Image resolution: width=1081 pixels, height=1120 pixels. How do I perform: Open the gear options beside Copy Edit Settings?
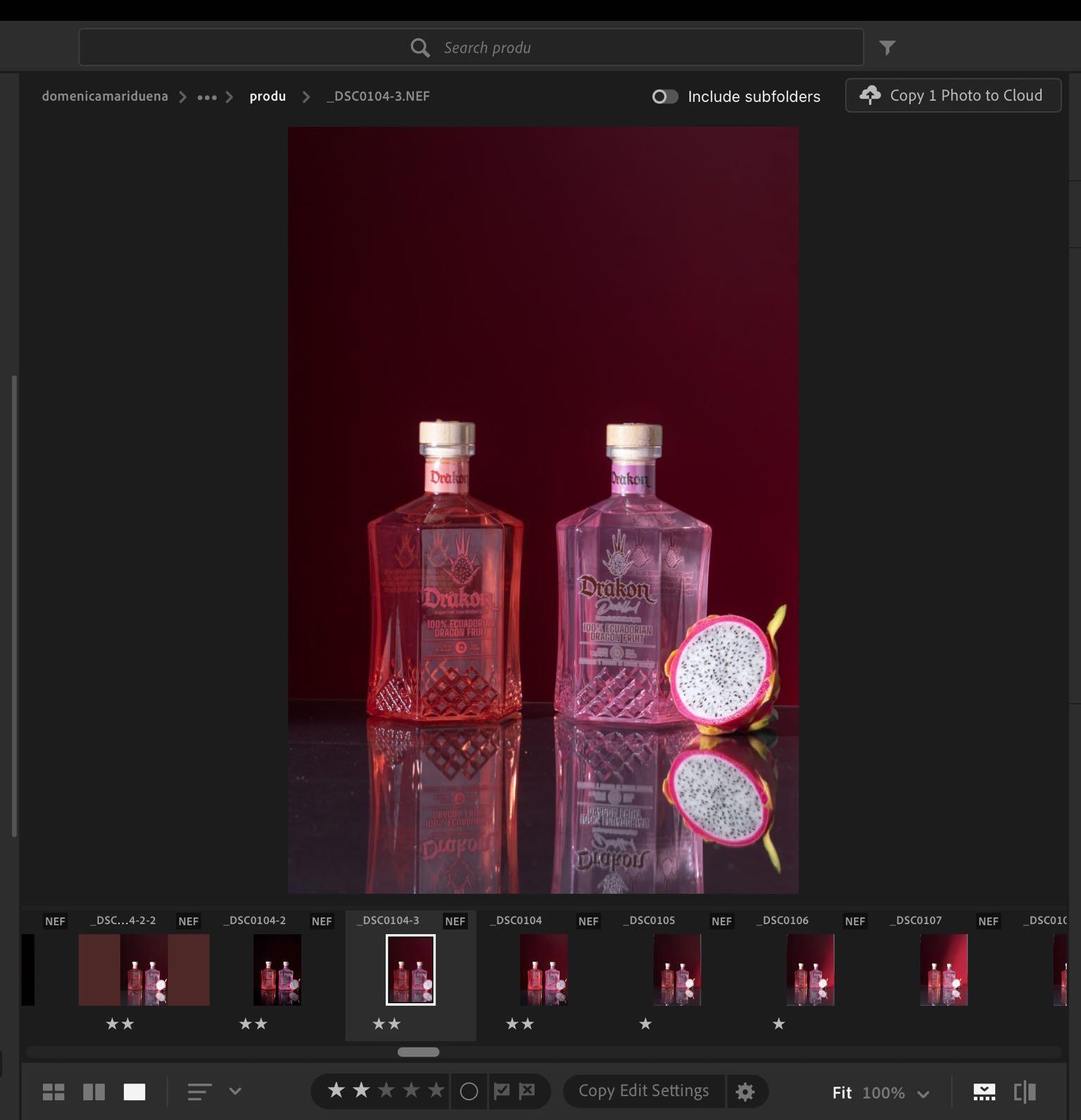point(745,1092)
